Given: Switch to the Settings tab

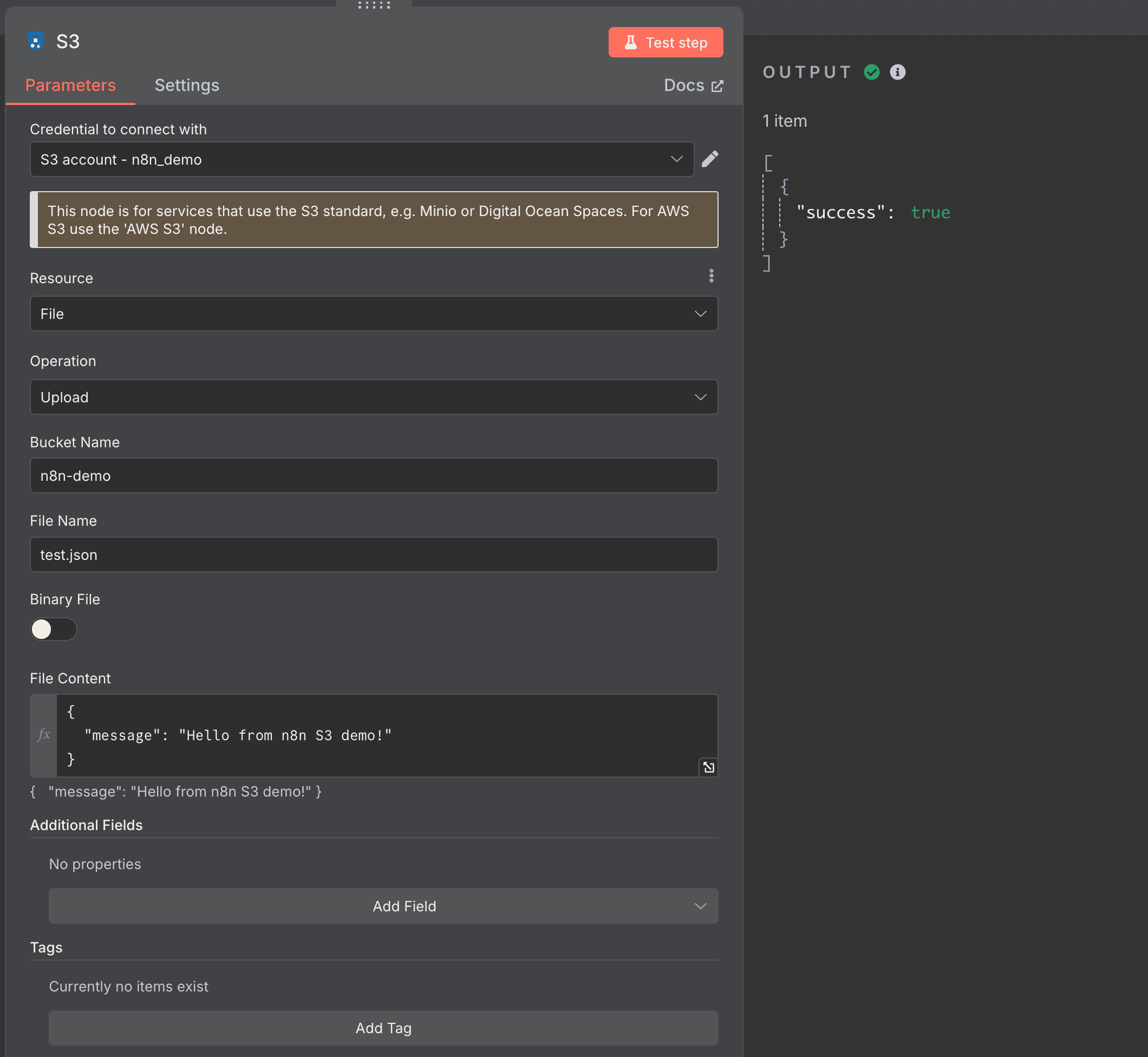Looking at the screenshot, I should [186, 84].
